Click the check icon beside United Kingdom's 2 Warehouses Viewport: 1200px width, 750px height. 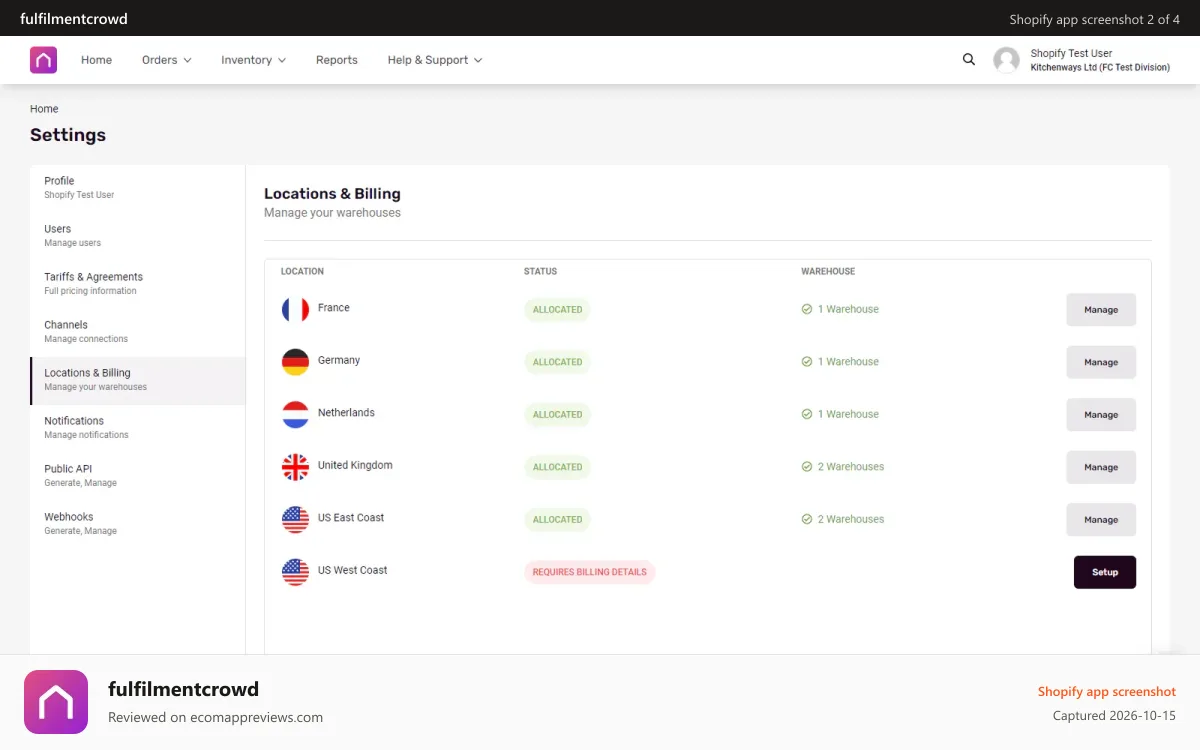coord(806,467)
